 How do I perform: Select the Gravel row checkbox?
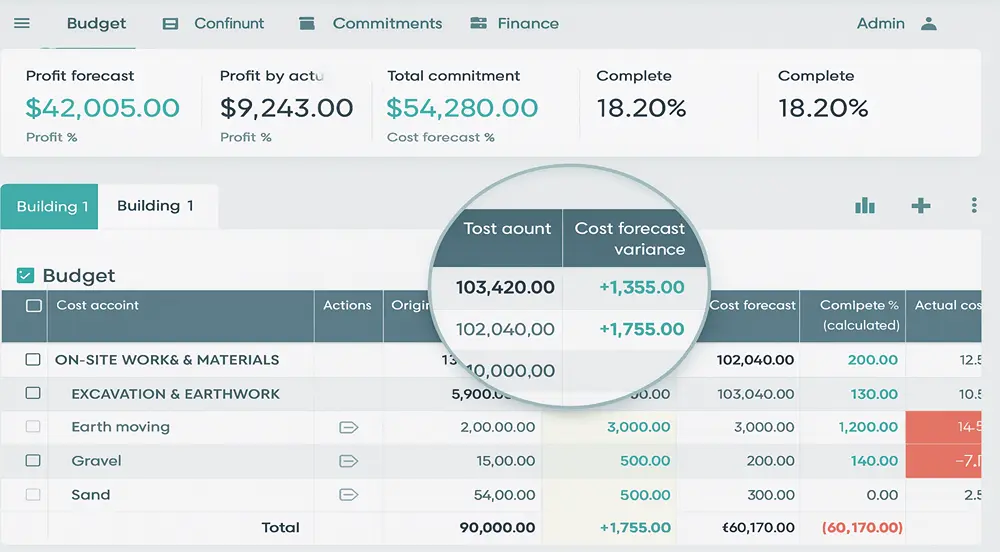pyautogui.click(x=33, y=461)
